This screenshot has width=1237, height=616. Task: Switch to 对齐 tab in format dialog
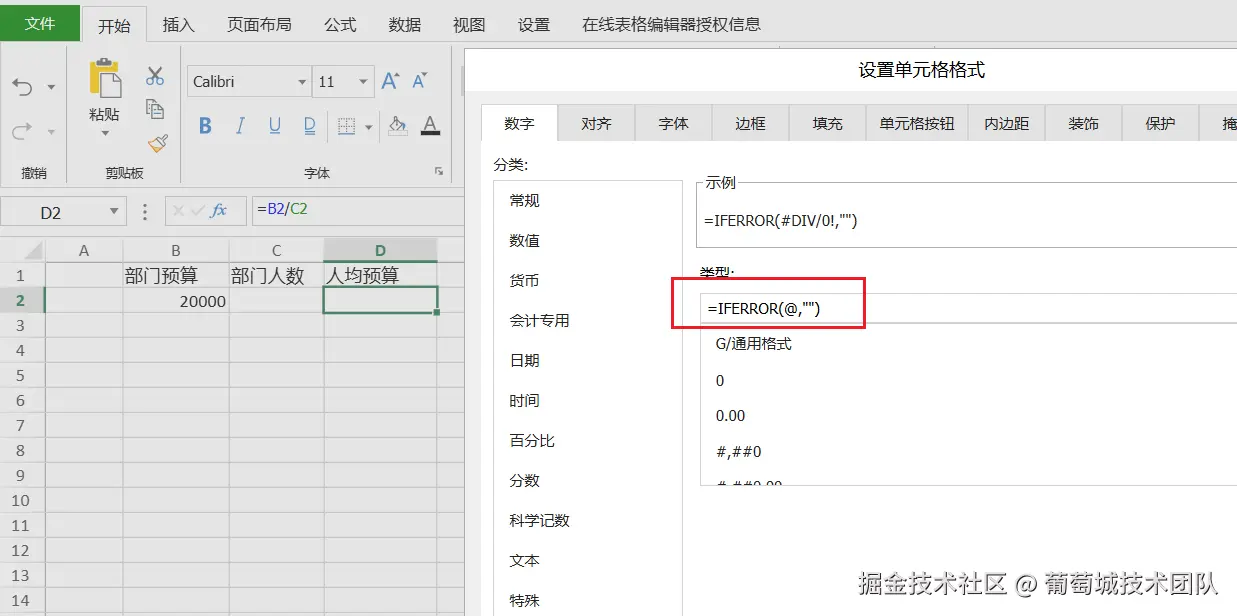pyautogui.click(x=596, y=124)
